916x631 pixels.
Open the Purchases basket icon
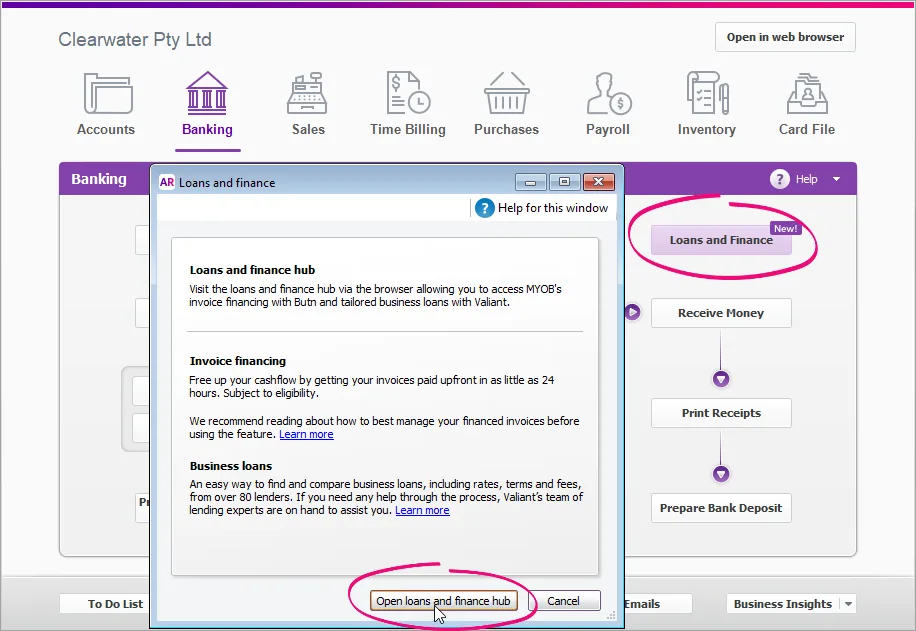click(x=506, y=93)
